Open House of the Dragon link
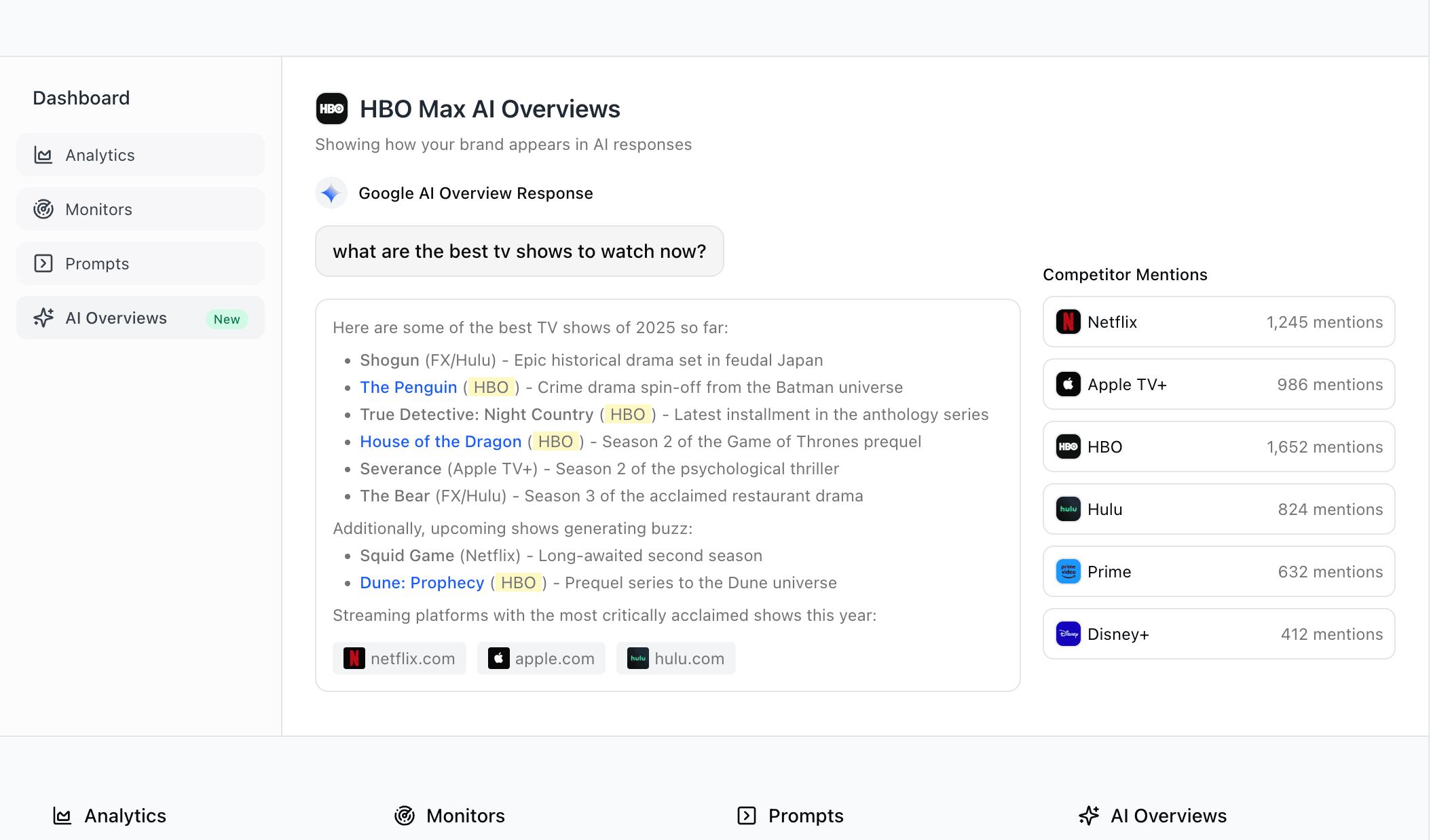This screenshot has width=1431, height=840. coord(441,442)
